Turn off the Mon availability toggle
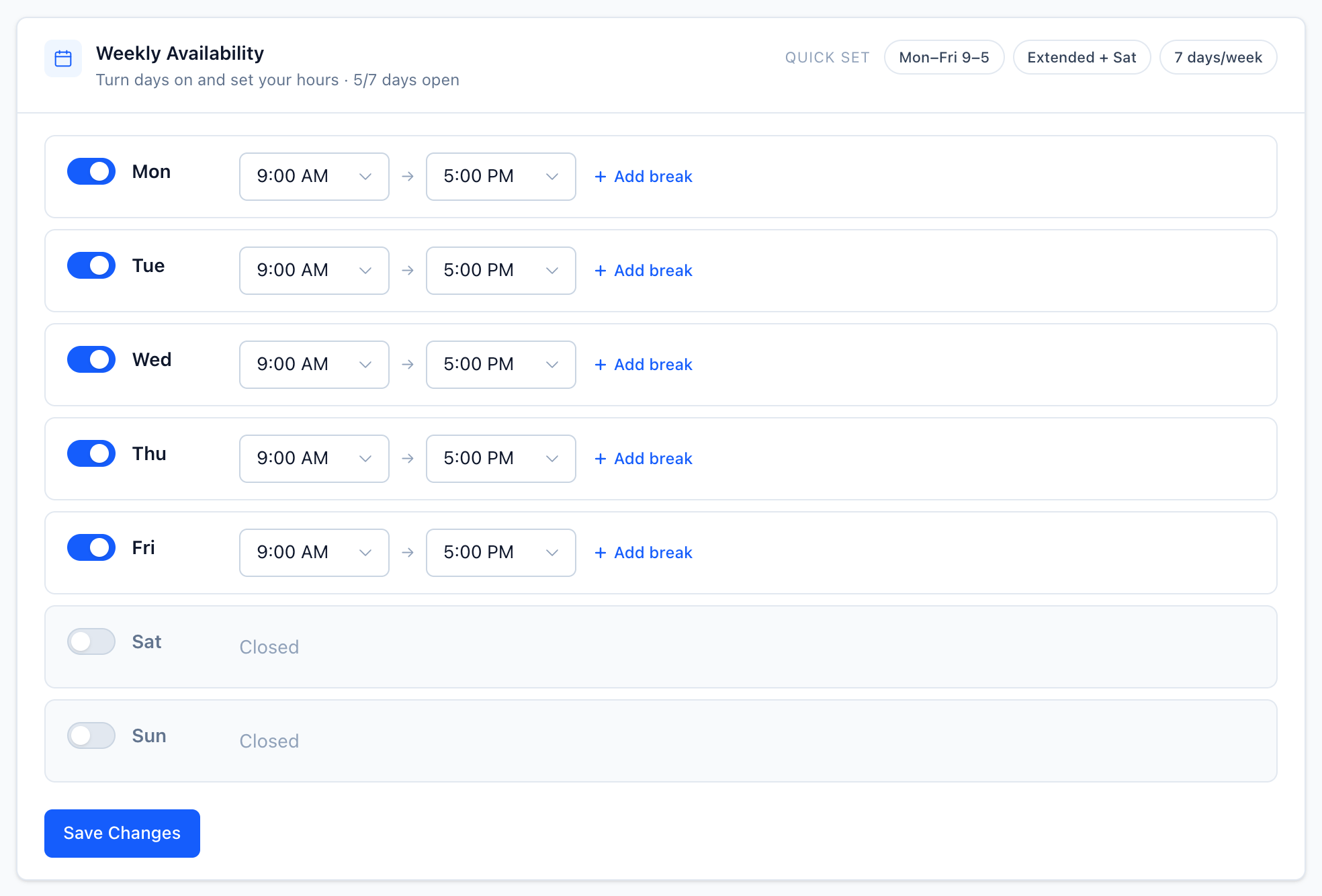This screenshot has width=1322, height=896. pos(91,171)
